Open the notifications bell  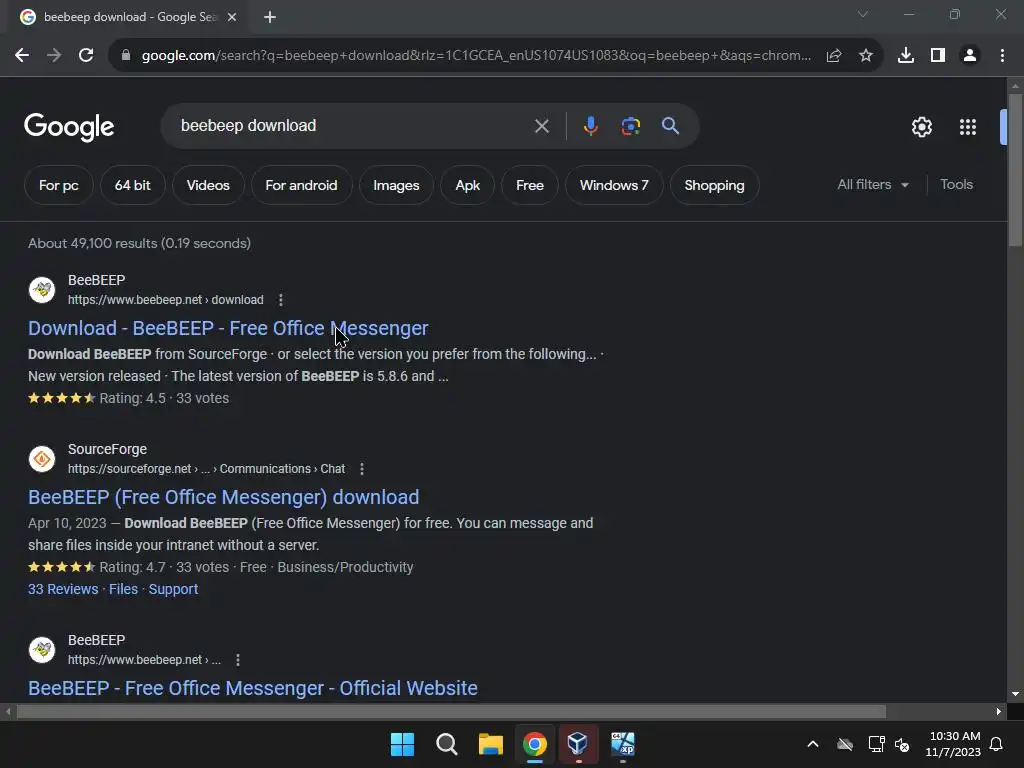point(997,744)
